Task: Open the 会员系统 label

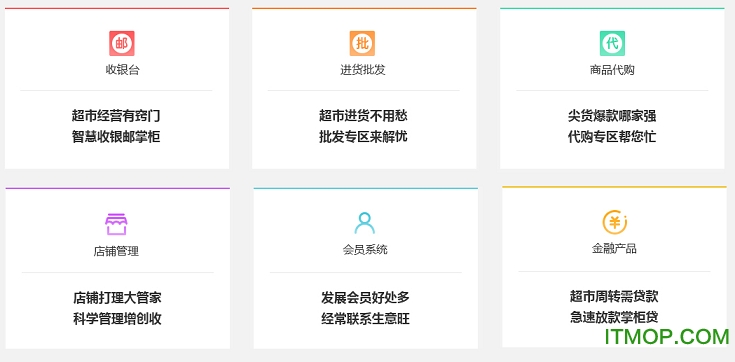Action: click(x=365, y=250)
